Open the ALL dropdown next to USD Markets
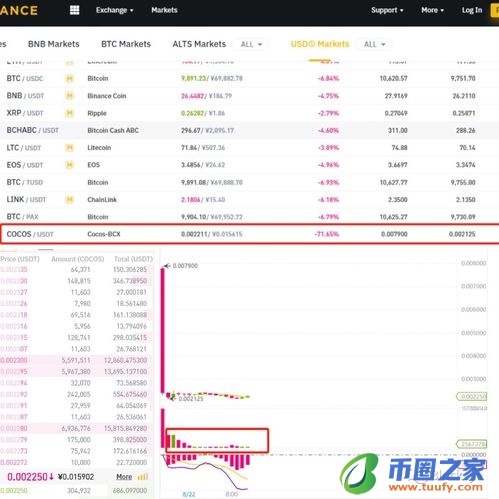The width and height of the screenshot is (499, 499). [374, 44]
